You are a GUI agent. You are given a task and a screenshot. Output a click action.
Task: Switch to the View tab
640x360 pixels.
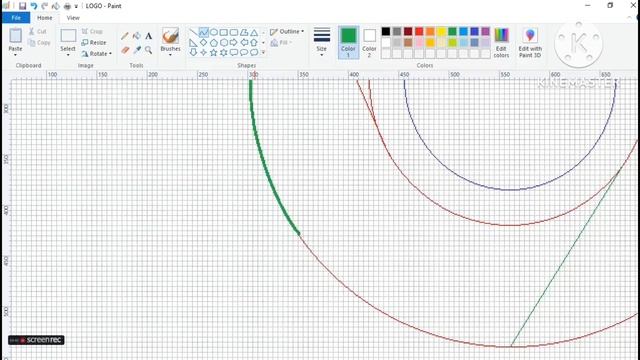click(x=73, y=18)
